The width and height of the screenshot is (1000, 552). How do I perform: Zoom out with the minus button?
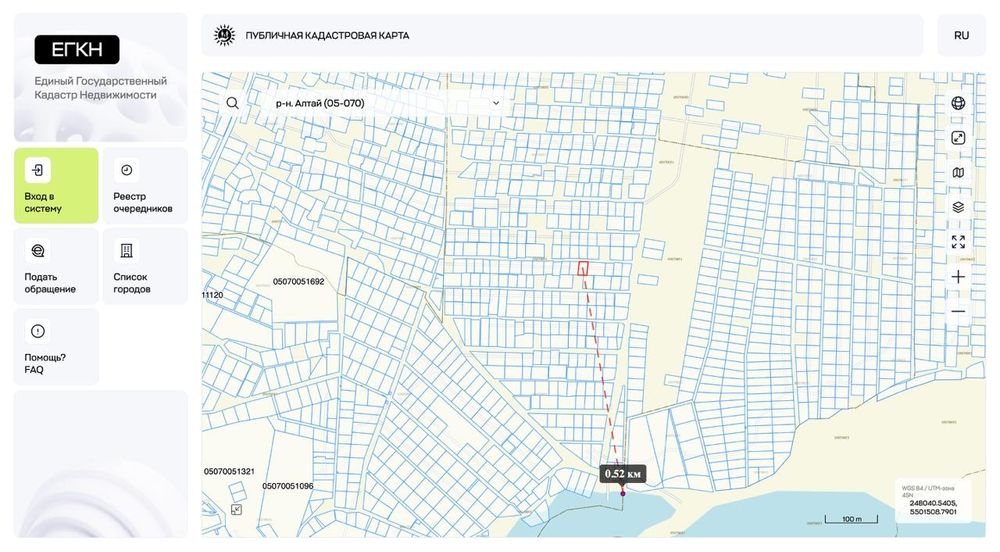coord(958,312)
